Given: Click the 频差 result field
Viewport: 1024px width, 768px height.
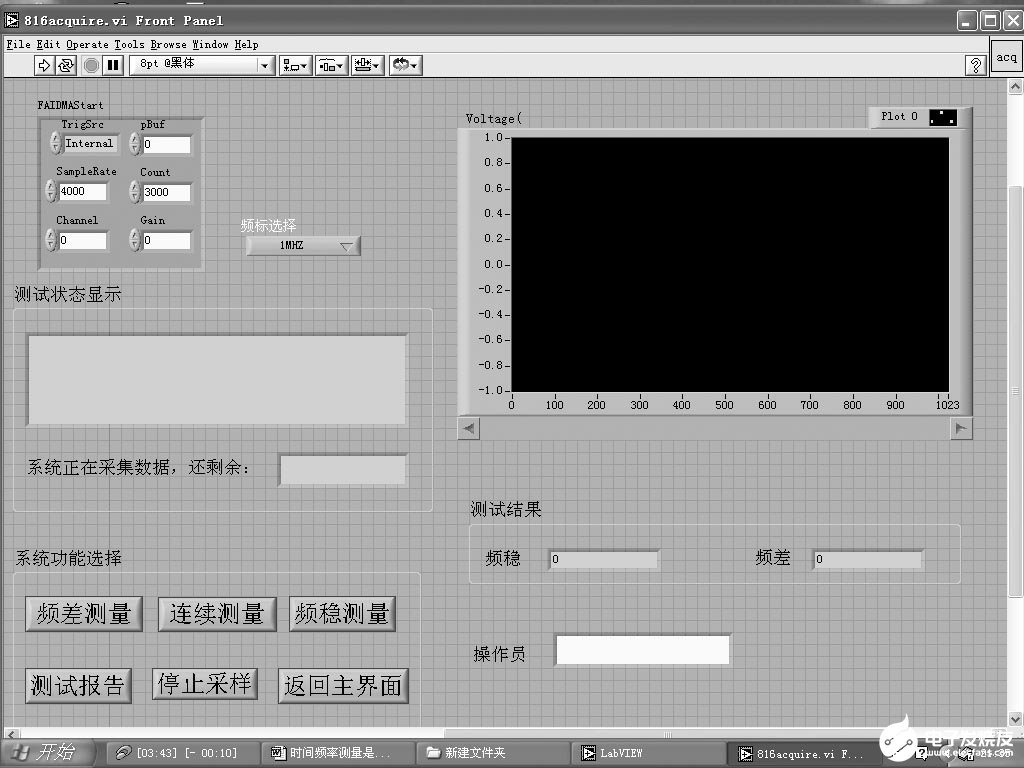Looking at the screenshot, I should [868, 559].
